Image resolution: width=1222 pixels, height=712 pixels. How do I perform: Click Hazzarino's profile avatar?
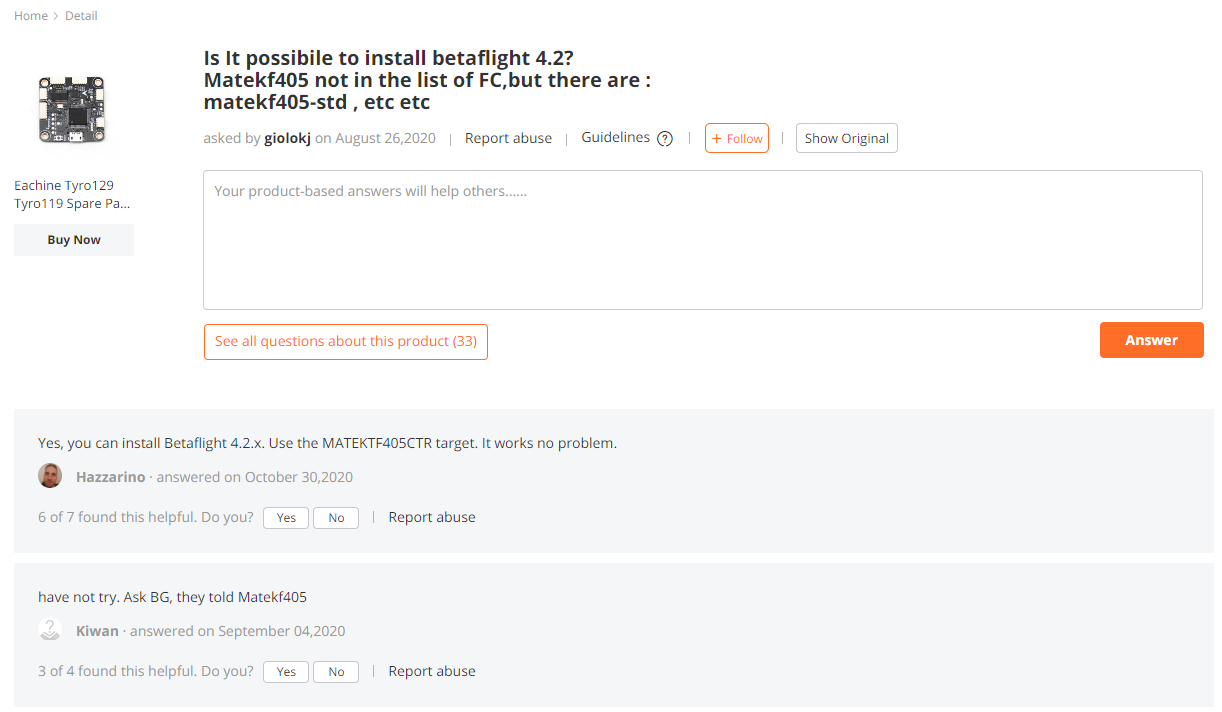[50, 475]
